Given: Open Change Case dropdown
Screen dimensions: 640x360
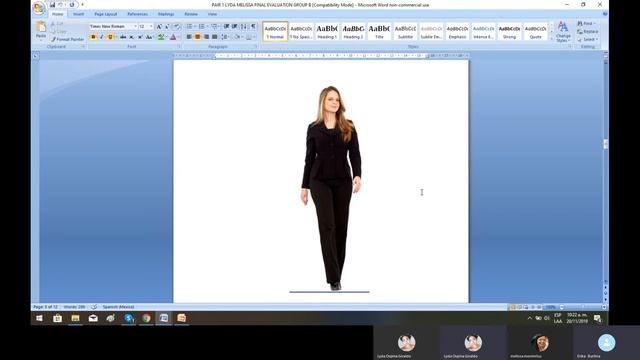Looking at the screenshot, I should click(x=149, y=37).
